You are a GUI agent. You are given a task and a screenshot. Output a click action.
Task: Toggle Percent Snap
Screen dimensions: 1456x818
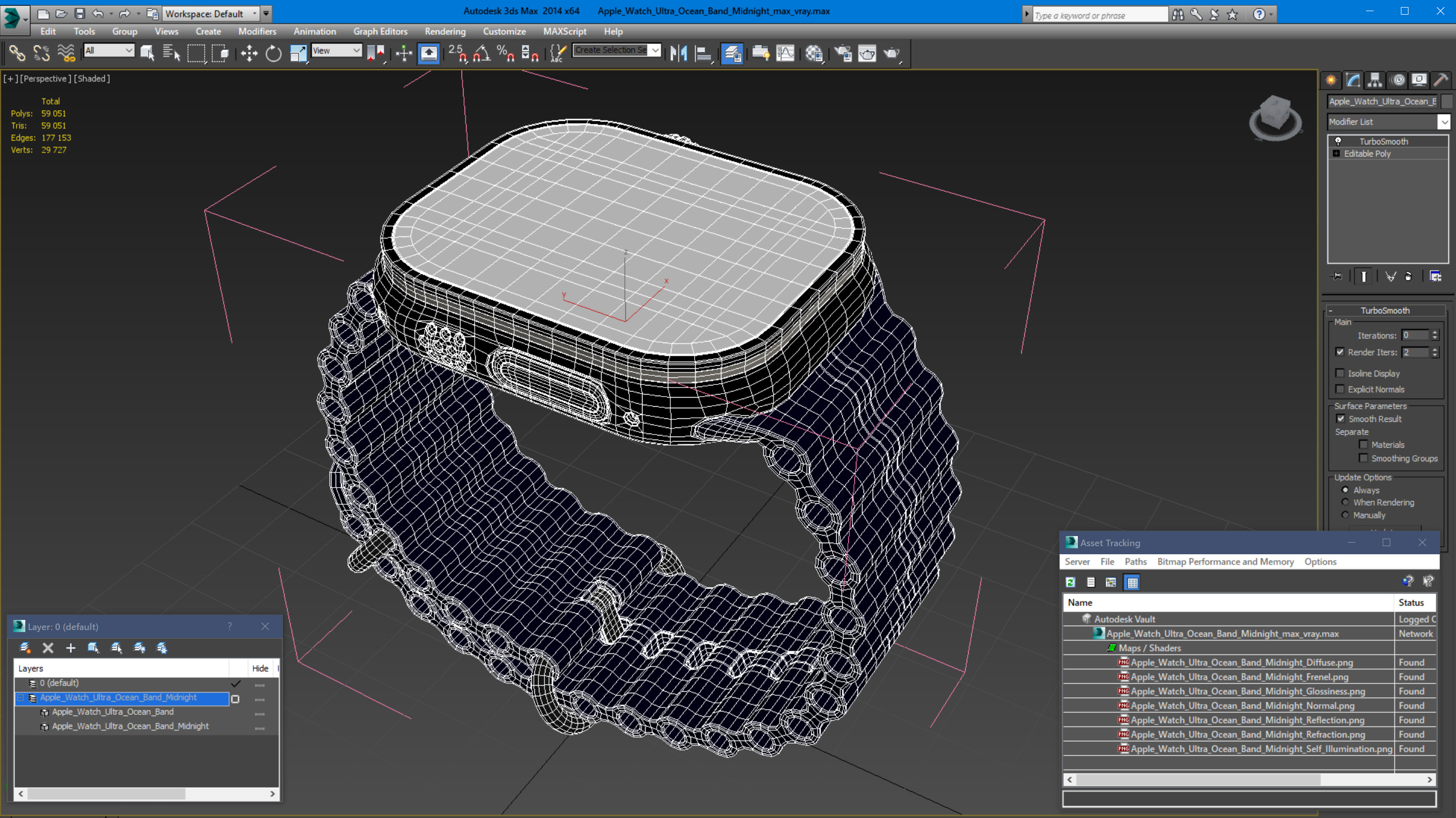click(x=506, y=53)
